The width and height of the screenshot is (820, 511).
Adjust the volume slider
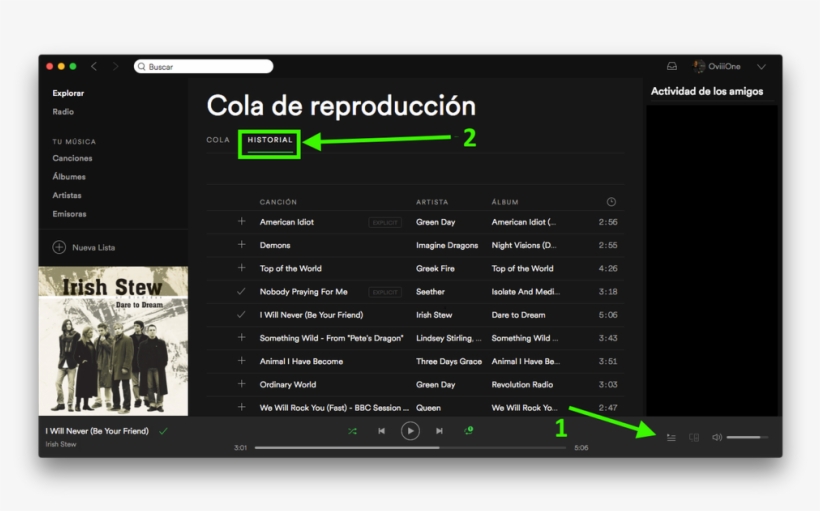(747, 437)
